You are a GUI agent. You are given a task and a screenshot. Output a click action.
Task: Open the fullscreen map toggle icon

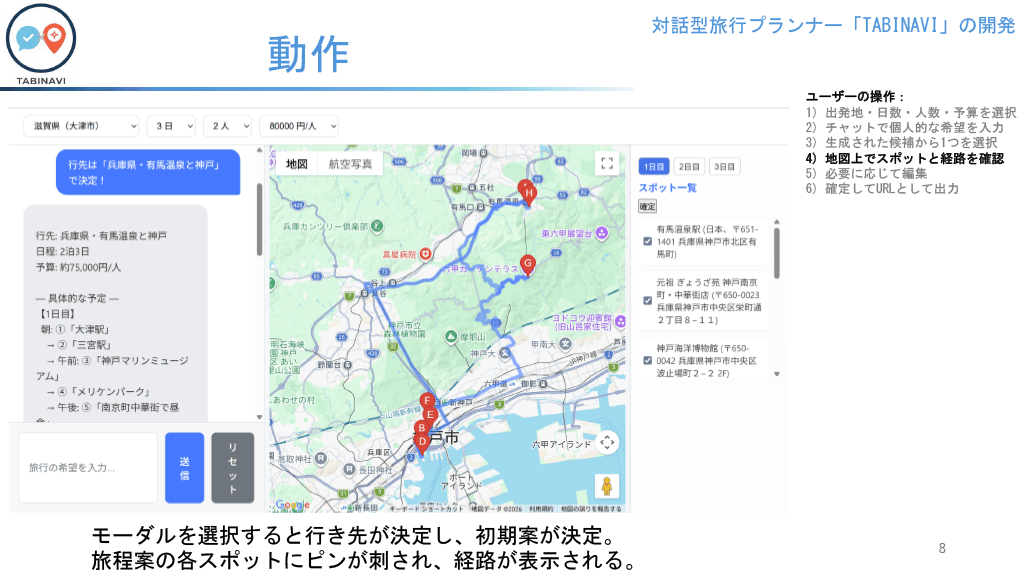607,163
